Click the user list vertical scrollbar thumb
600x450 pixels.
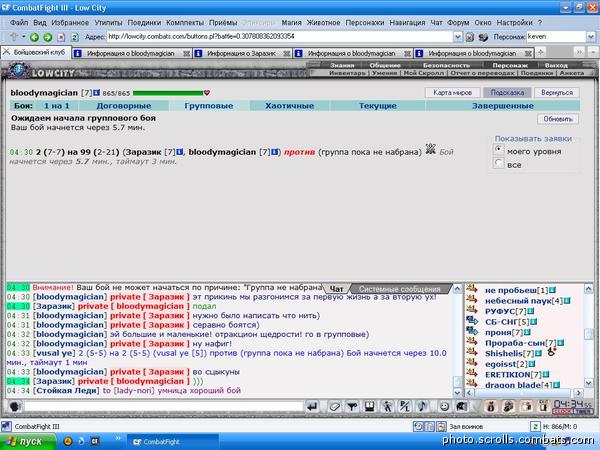point(589,334)
